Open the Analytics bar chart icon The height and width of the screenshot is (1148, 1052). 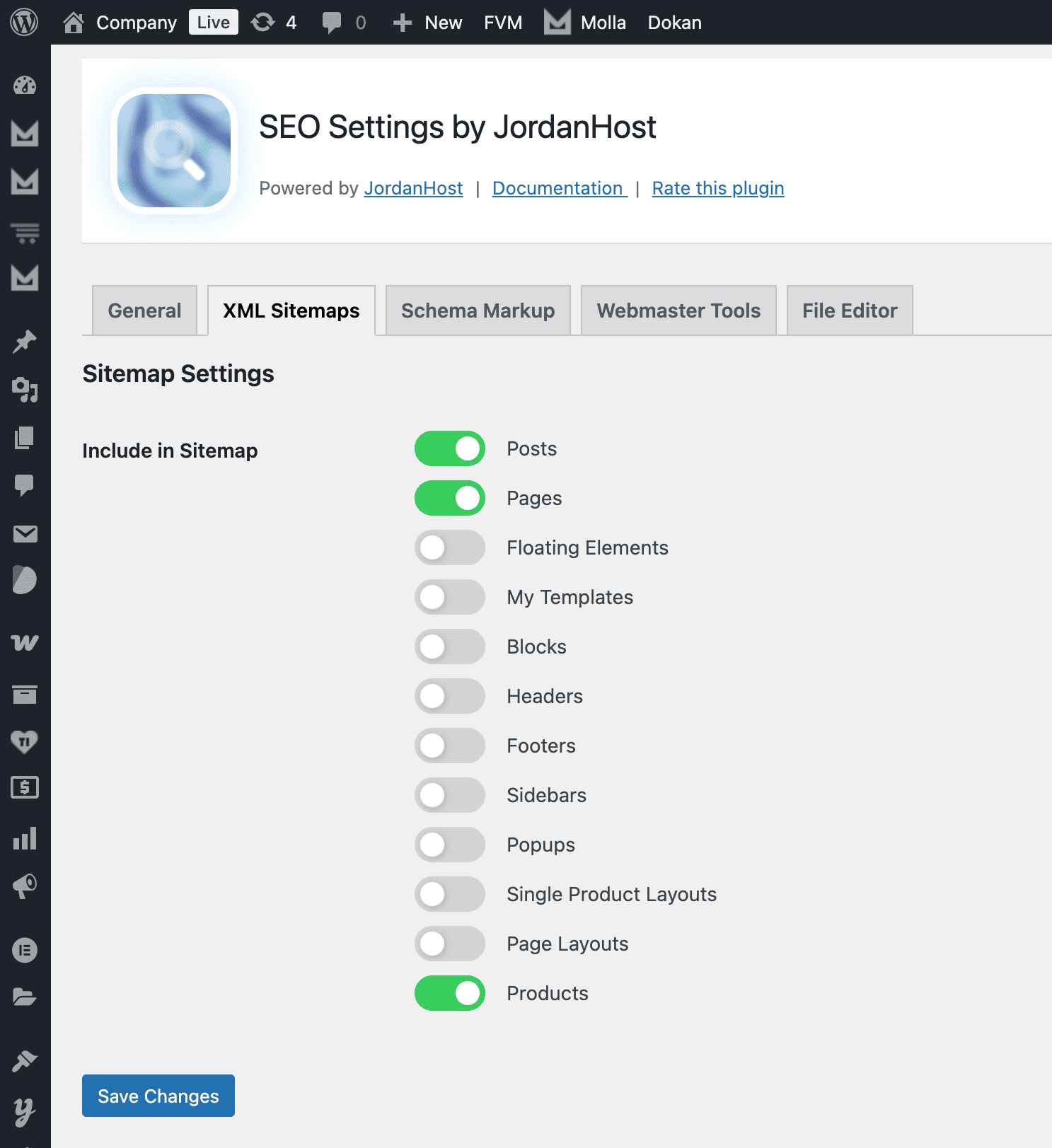(x=25, y=838)
